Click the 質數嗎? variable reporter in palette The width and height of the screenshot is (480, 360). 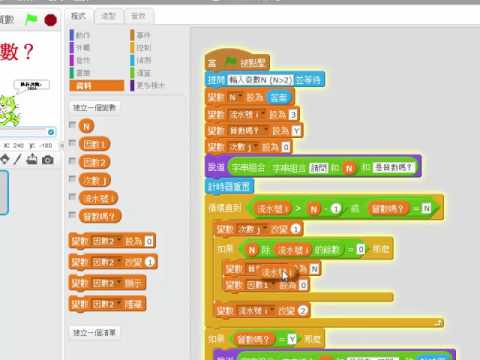pyautogui.click(x=100, y=217)
